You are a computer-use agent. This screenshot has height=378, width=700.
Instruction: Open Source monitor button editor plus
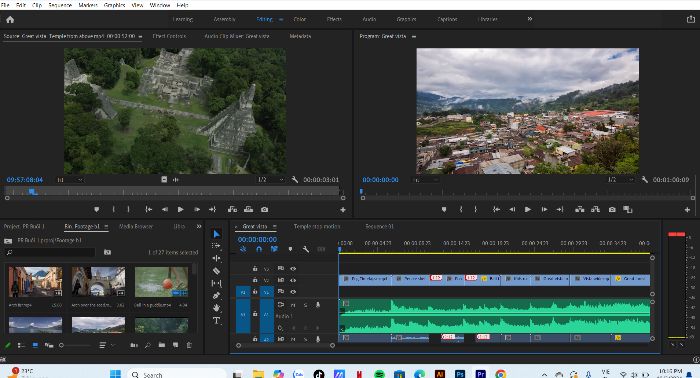pos(343,209)
